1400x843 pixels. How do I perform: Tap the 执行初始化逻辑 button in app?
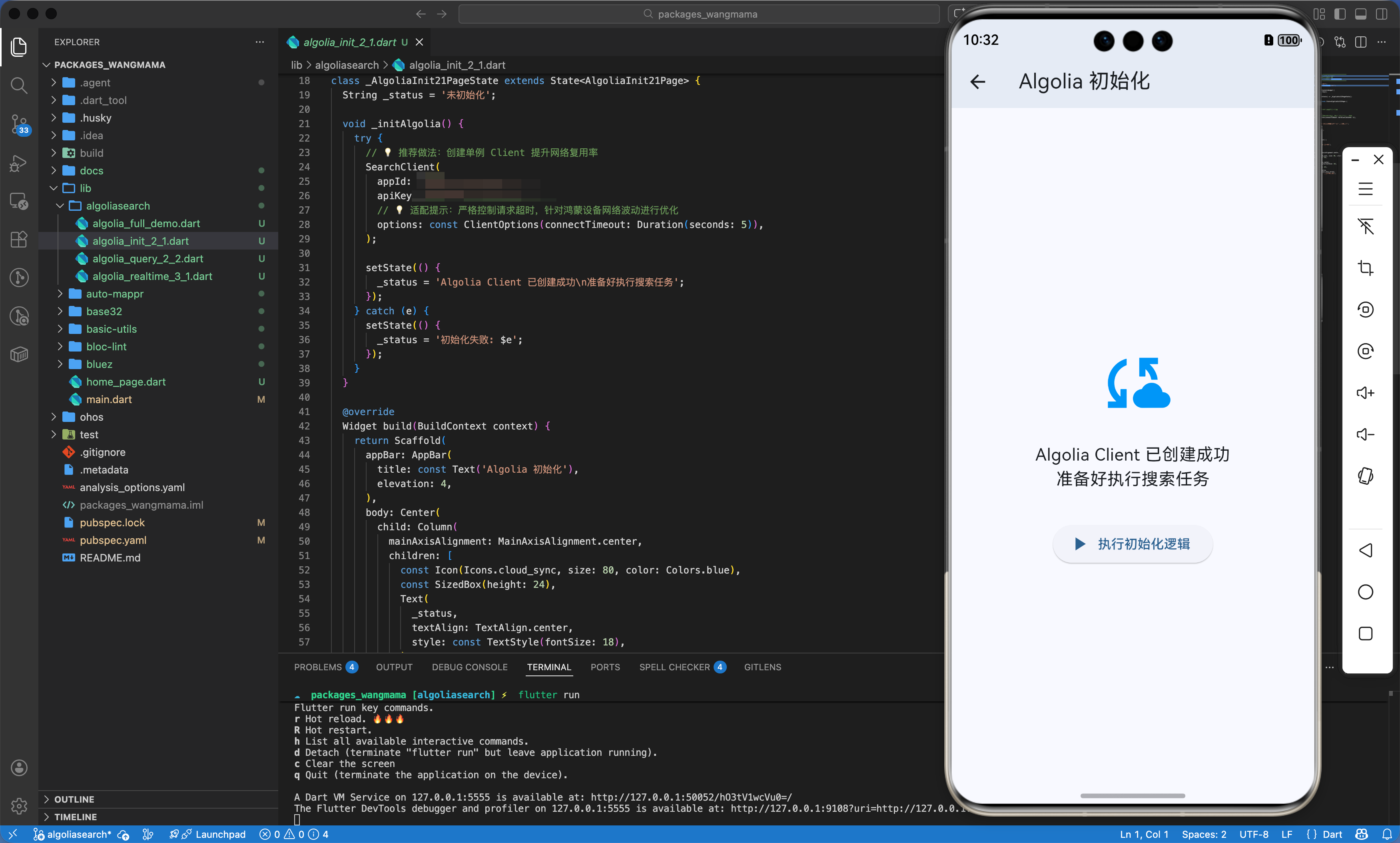[1132, 543]
